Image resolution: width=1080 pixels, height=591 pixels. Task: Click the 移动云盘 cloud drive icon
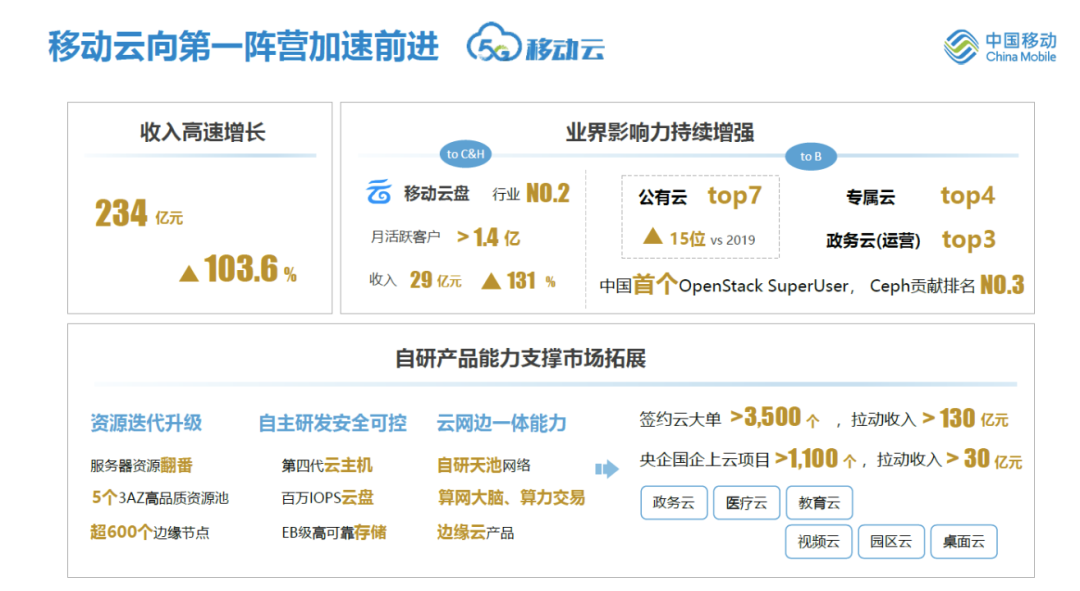[379, 192]
